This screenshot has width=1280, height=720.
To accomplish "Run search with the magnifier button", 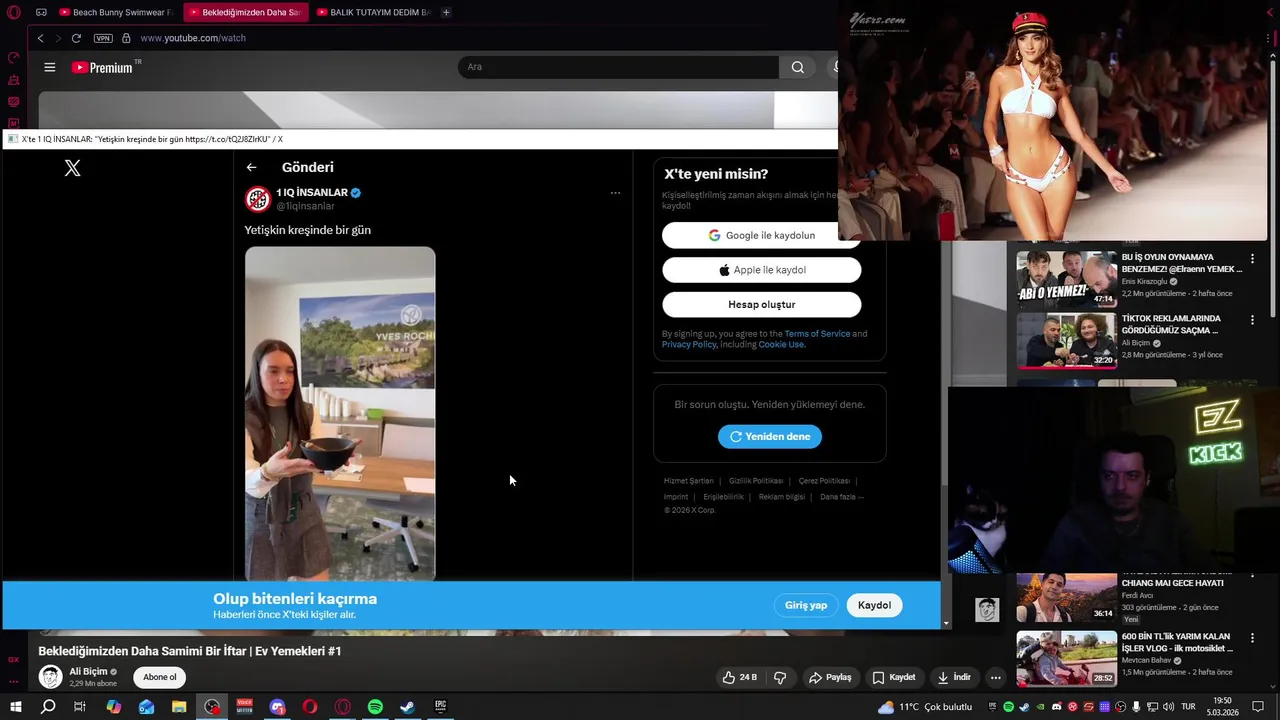I will pos(797,67).
